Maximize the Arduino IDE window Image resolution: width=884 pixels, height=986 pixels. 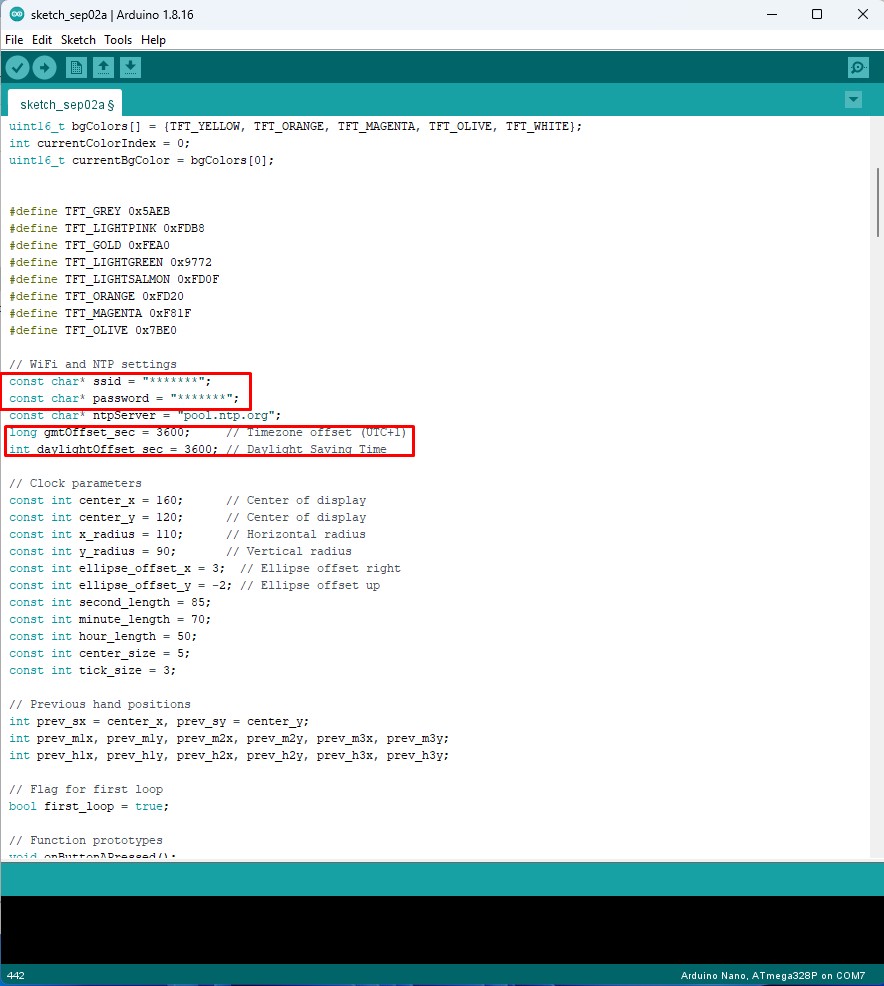point(817,14)
